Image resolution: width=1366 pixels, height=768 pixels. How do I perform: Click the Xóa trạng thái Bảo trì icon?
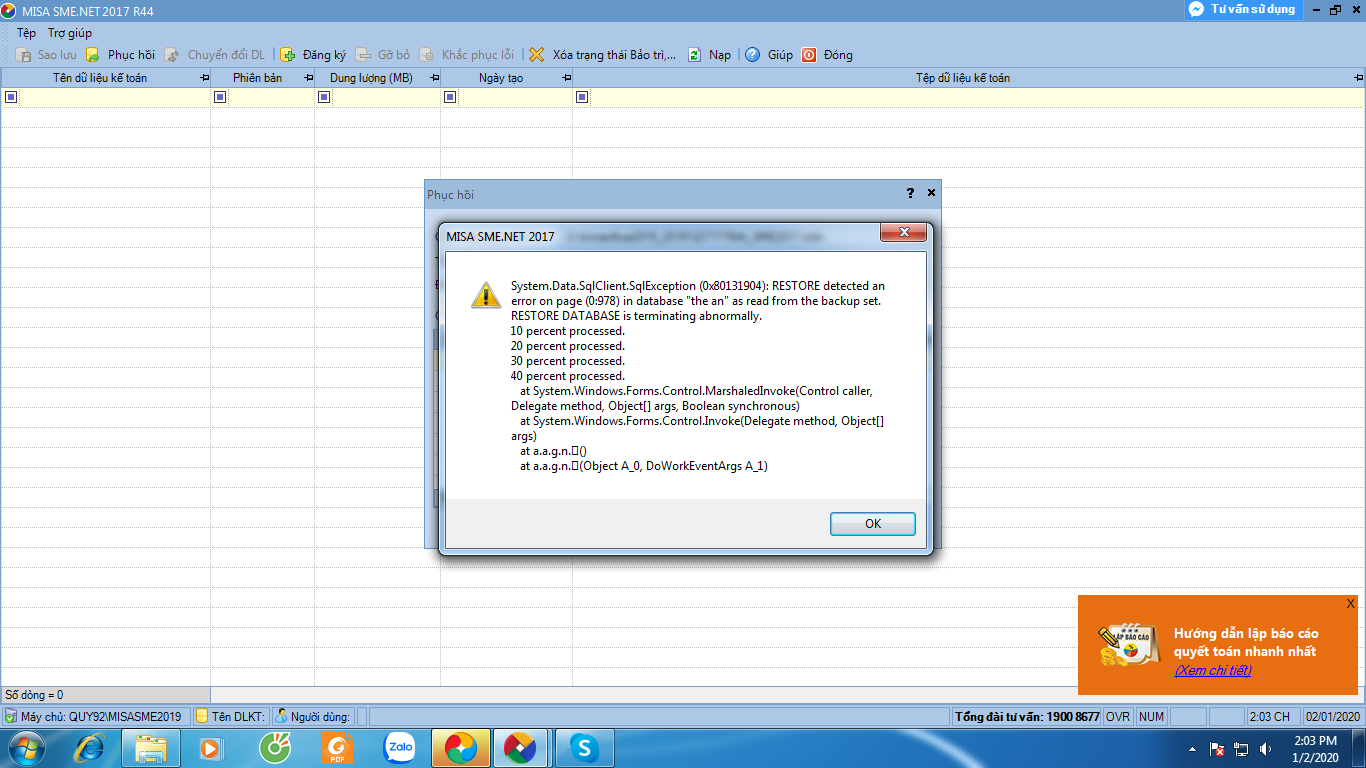(537, 55)
